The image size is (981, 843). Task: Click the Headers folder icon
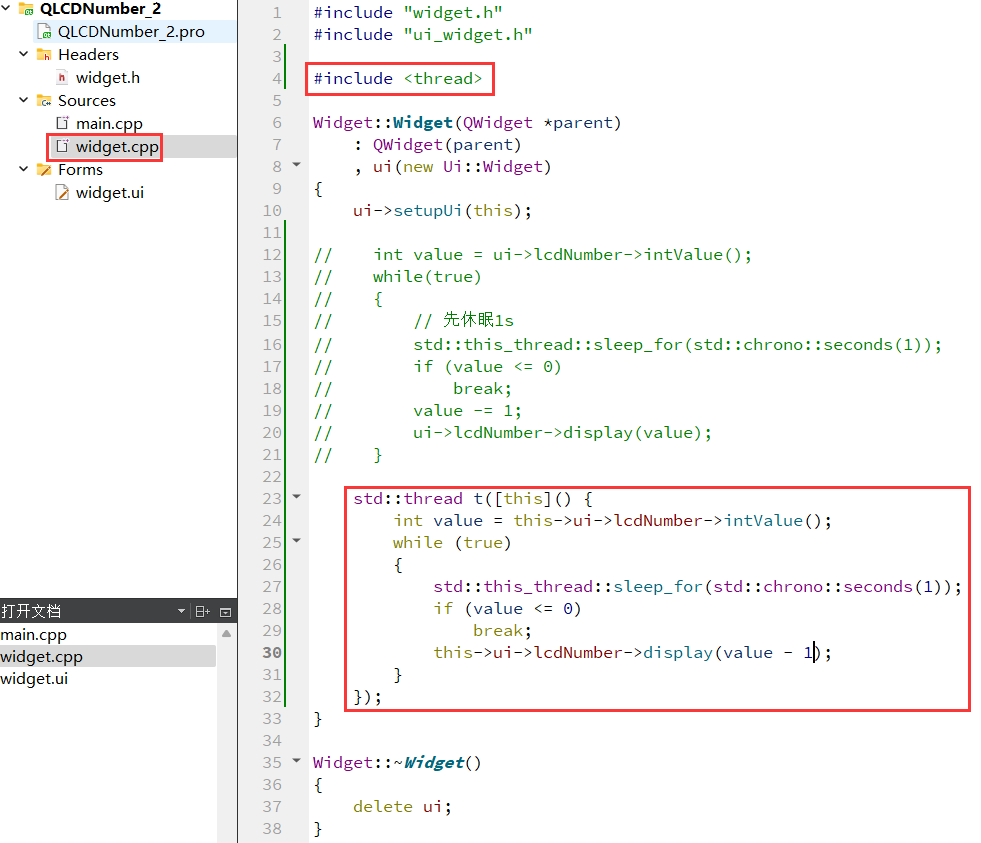pos(44,54)
